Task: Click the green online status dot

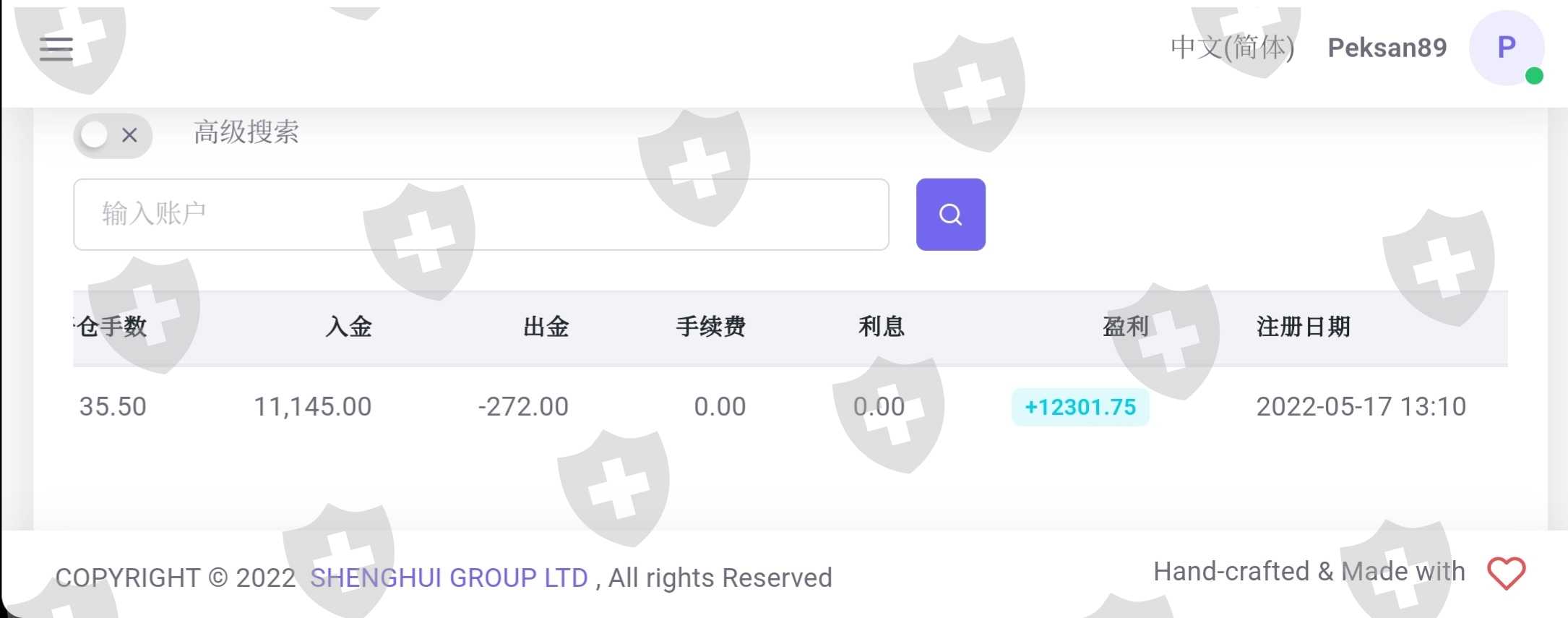Action: coord(1534,76)
